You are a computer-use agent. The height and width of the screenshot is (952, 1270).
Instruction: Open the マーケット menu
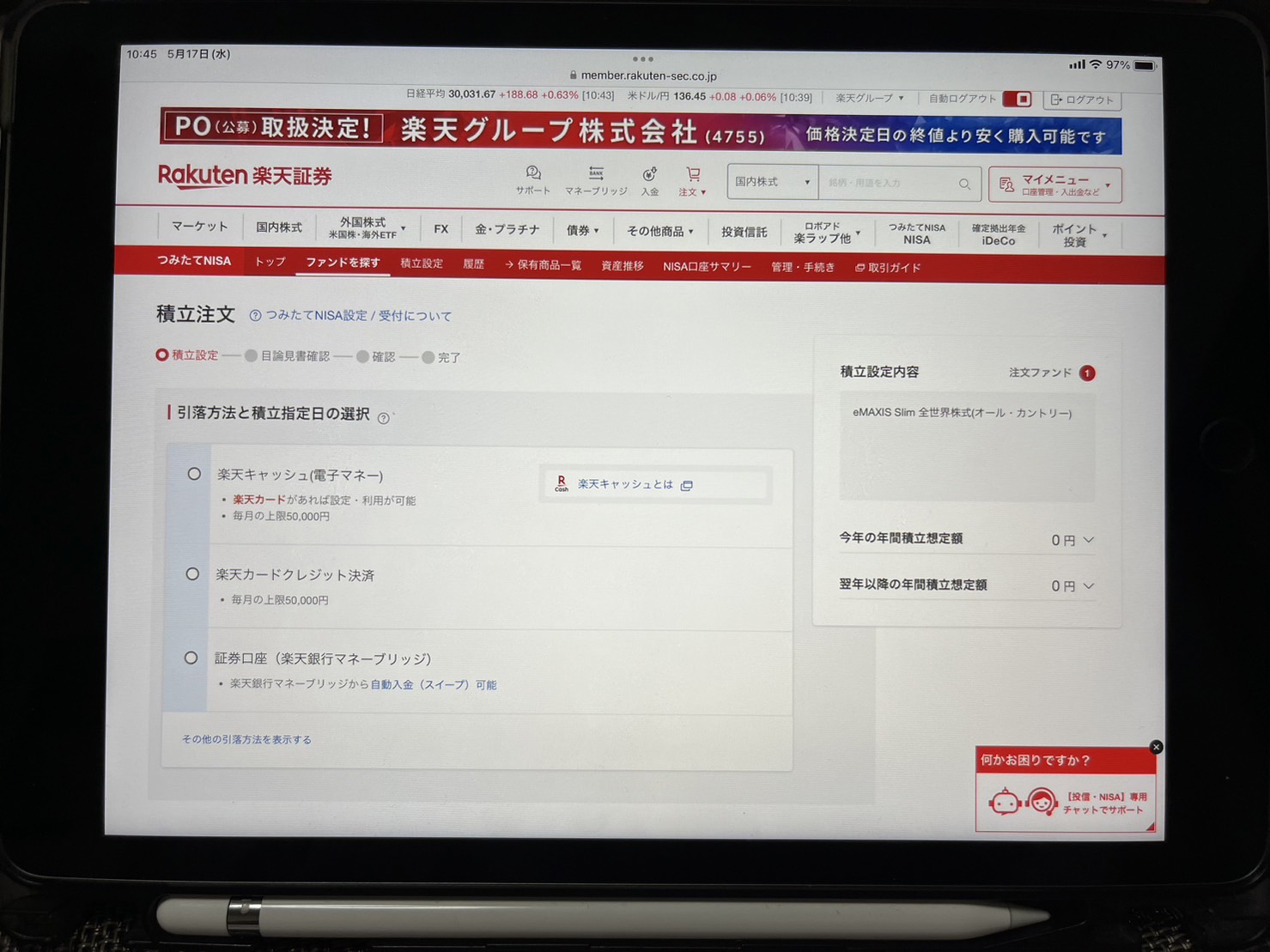point(199,226)
